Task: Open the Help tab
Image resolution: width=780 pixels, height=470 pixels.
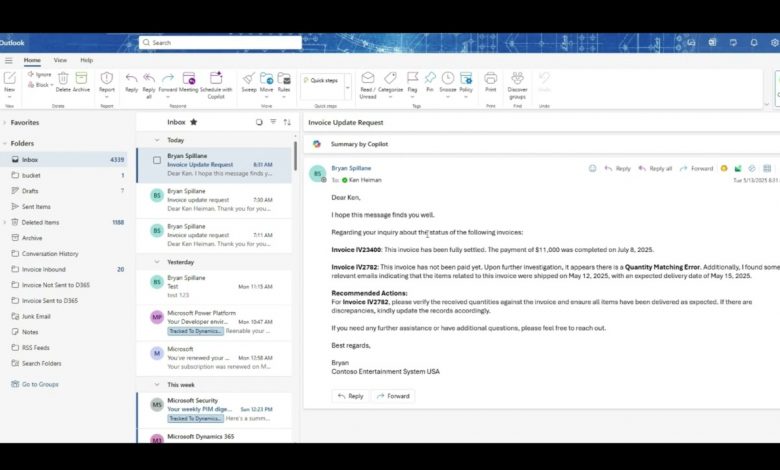Action: (86, 60)
